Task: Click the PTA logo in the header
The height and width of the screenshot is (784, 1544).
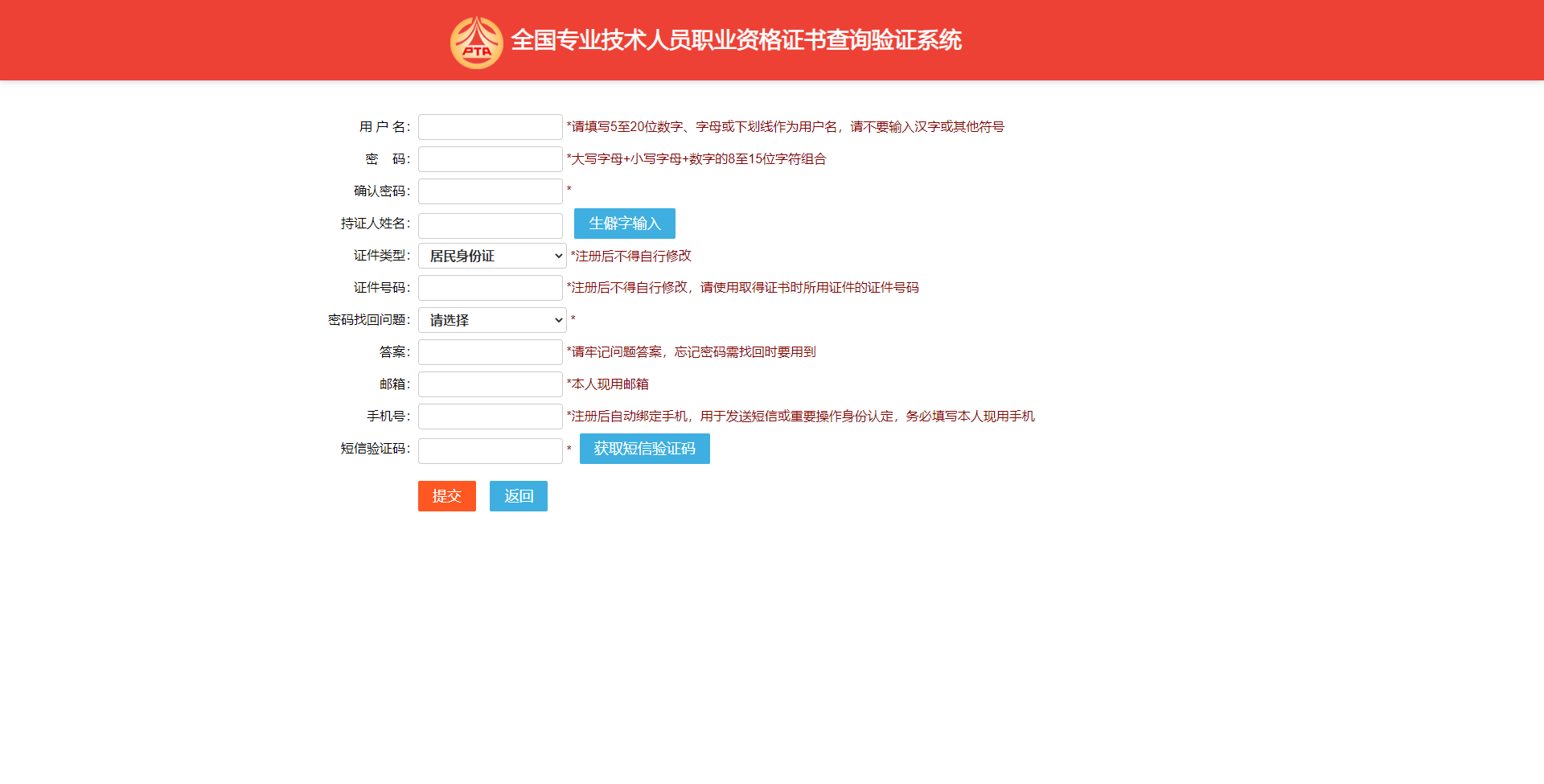Action: 476,40
